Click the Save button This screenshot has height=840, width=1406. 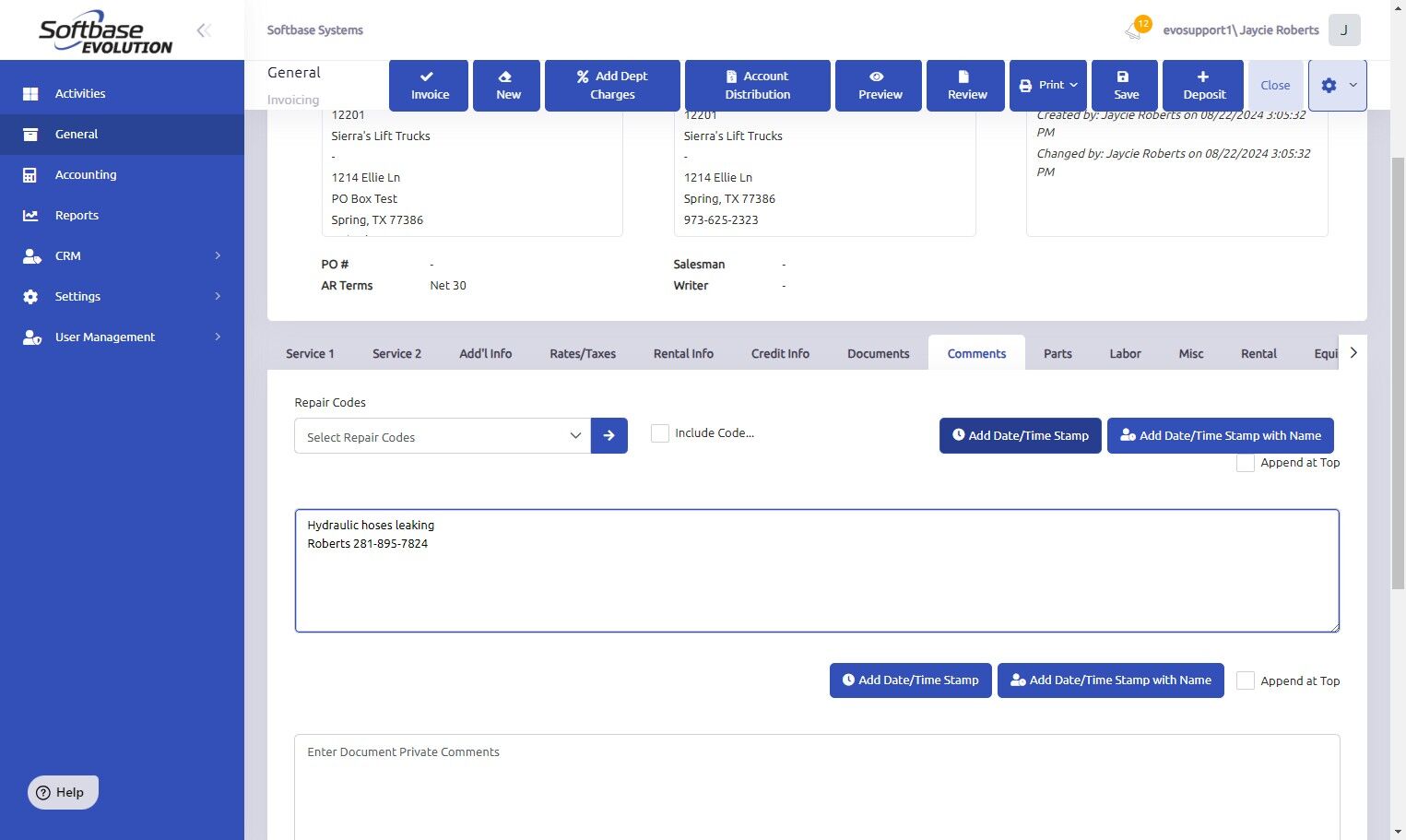(1126, 85)
